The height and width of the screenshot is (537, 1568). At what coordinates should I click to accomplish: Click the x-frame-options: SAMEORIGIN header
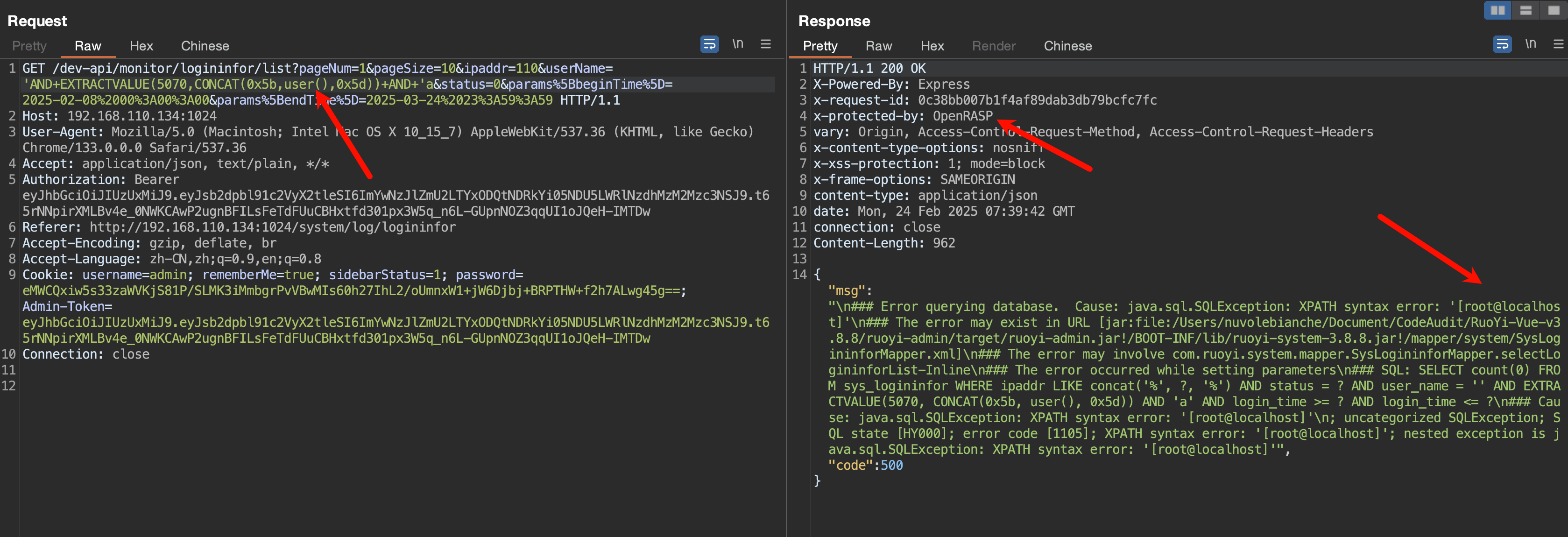click(914, 180)
